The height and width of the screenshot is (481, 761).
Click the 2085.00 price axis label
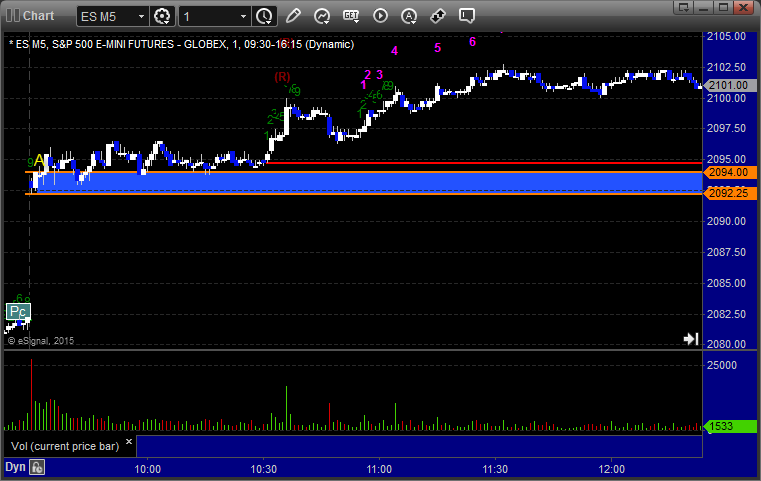click(x=727, y=283)
